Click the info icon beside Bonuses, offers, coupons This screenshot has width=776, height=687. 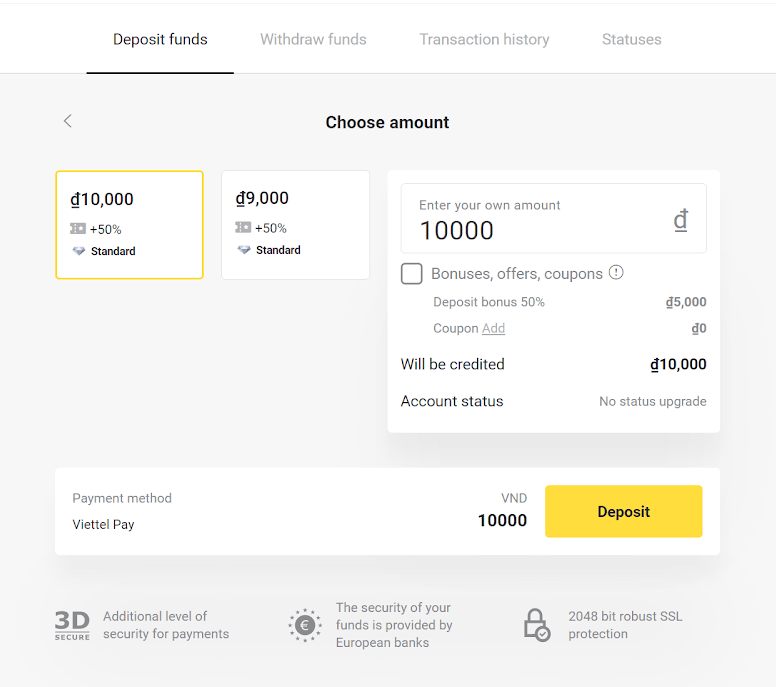[x=616, y=272]
